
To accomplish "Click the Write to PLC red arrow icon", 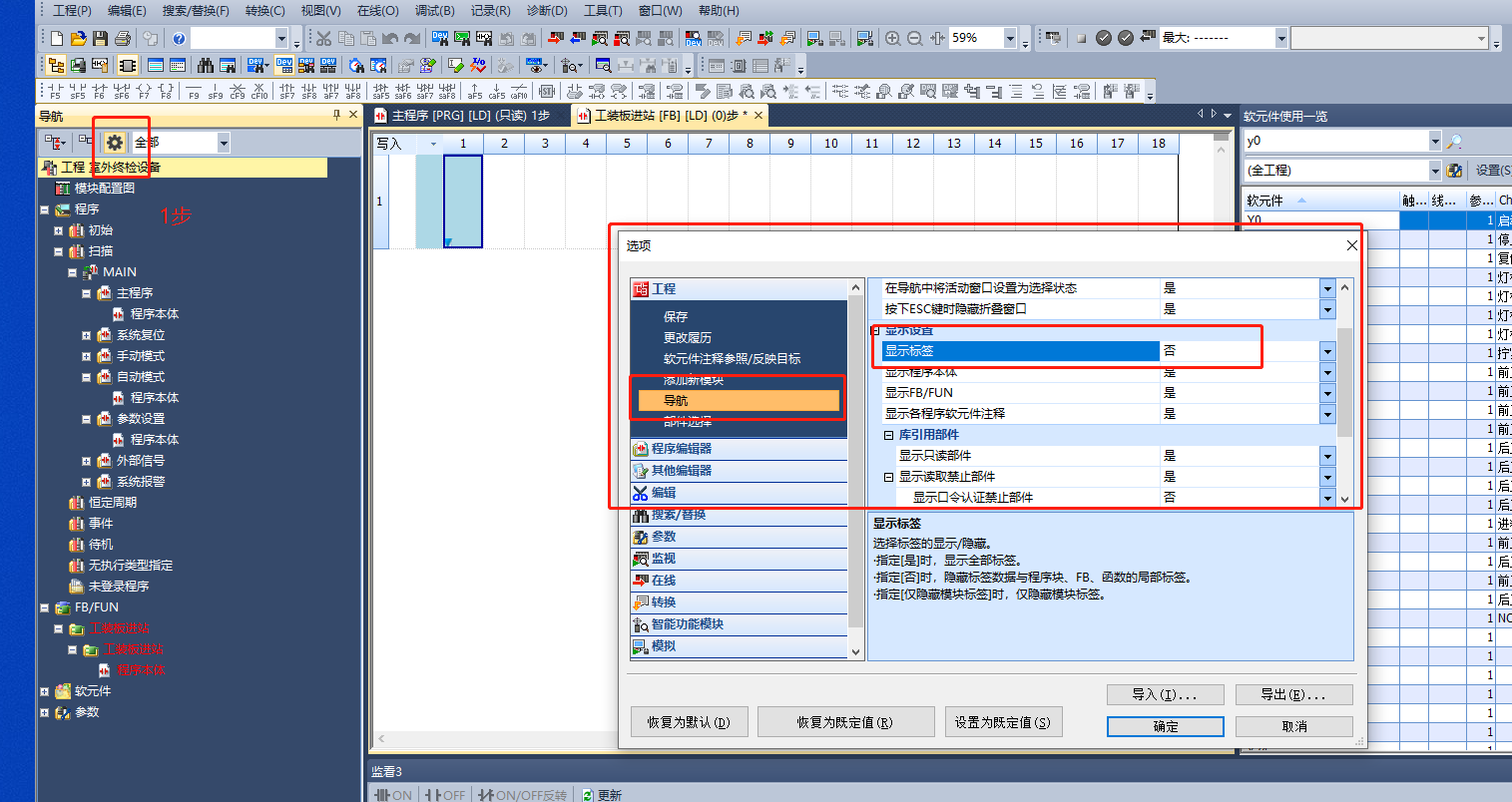I will pyautogui.click(x=557, y=38).
